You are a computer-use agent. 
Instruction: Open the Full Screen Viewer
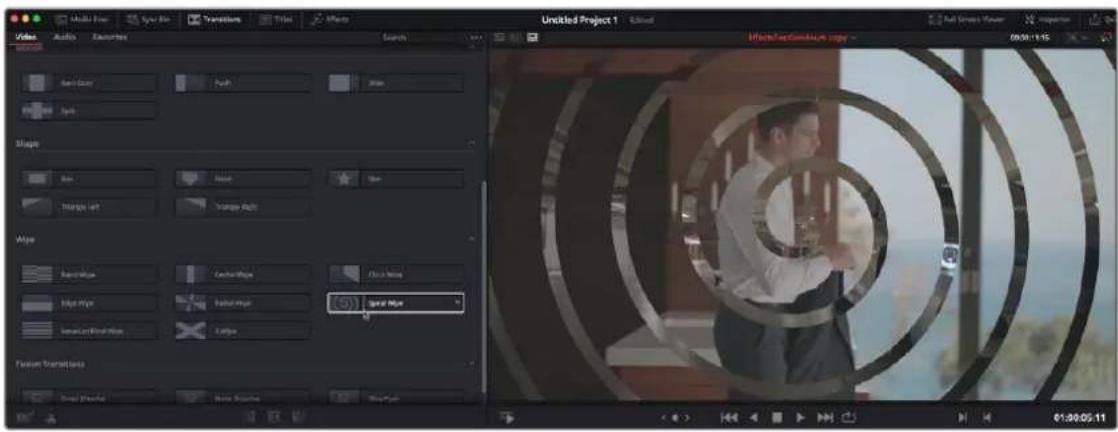968,19
